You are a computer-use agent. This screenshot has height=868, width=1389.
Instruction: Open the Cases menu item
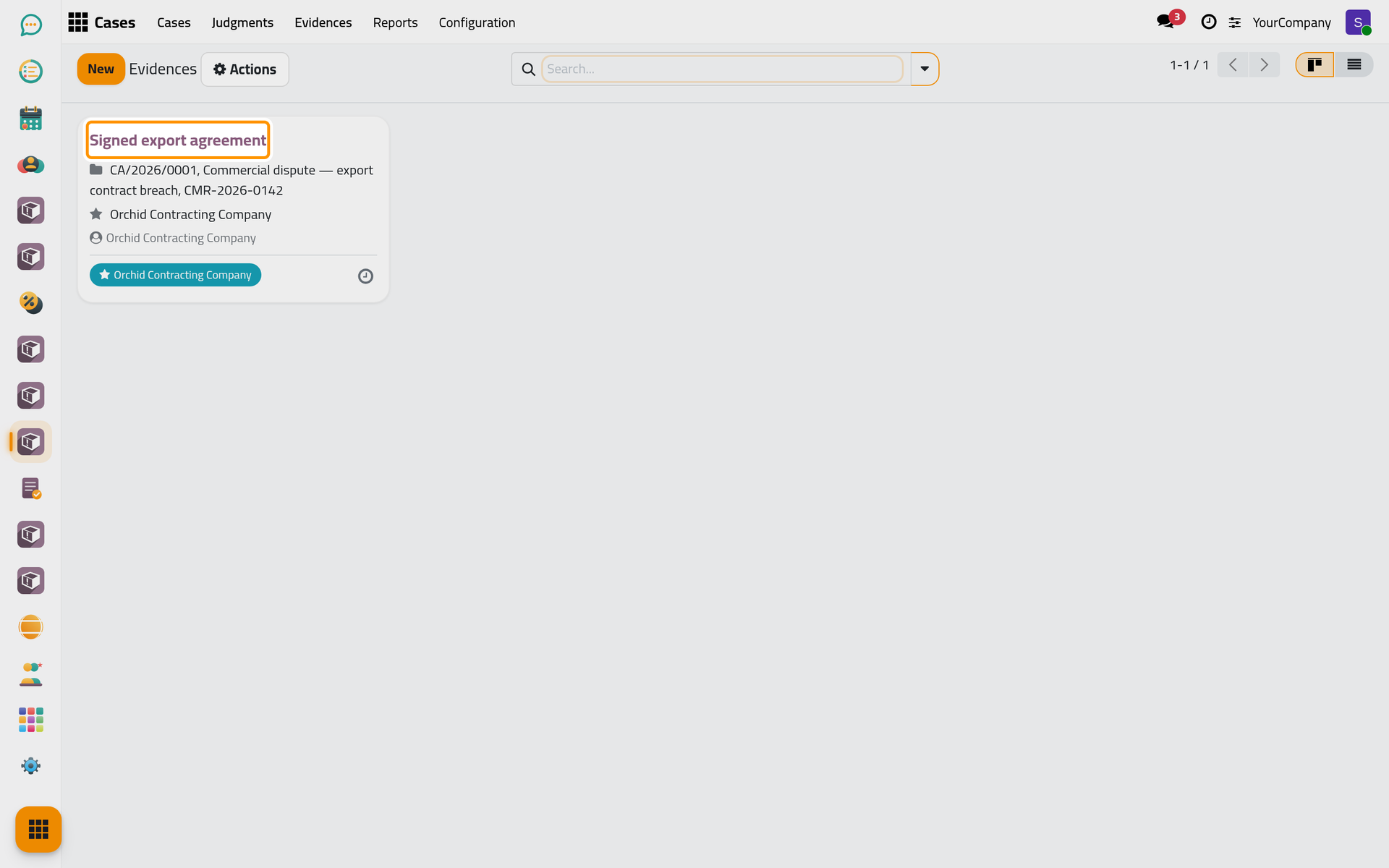174,22
